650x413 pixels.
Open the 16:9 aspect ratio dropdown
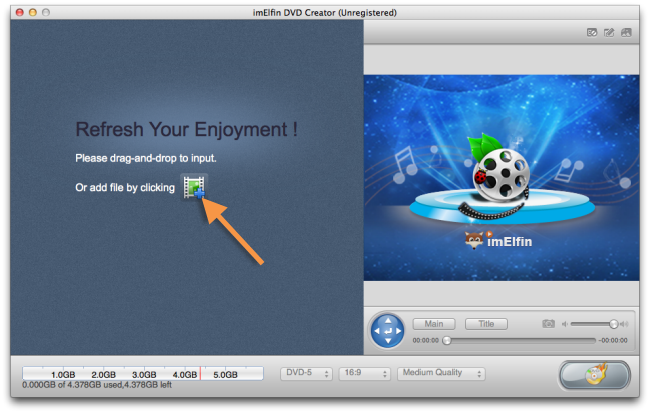coord(364,373)
